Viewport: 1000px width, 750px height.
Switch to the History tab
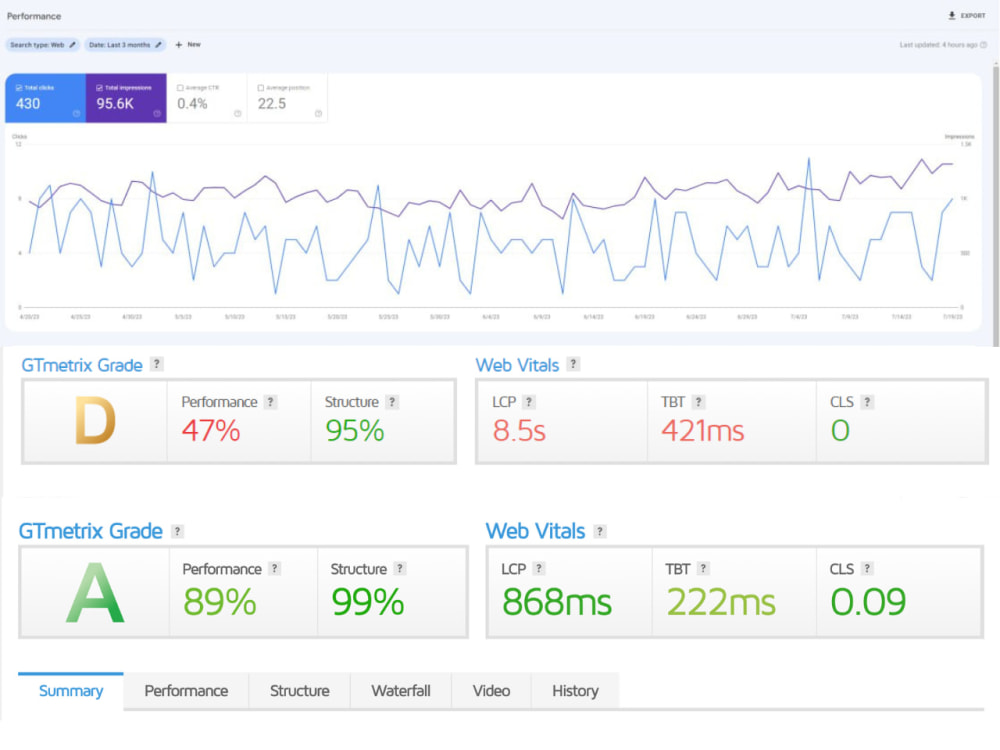click(575, 691)
